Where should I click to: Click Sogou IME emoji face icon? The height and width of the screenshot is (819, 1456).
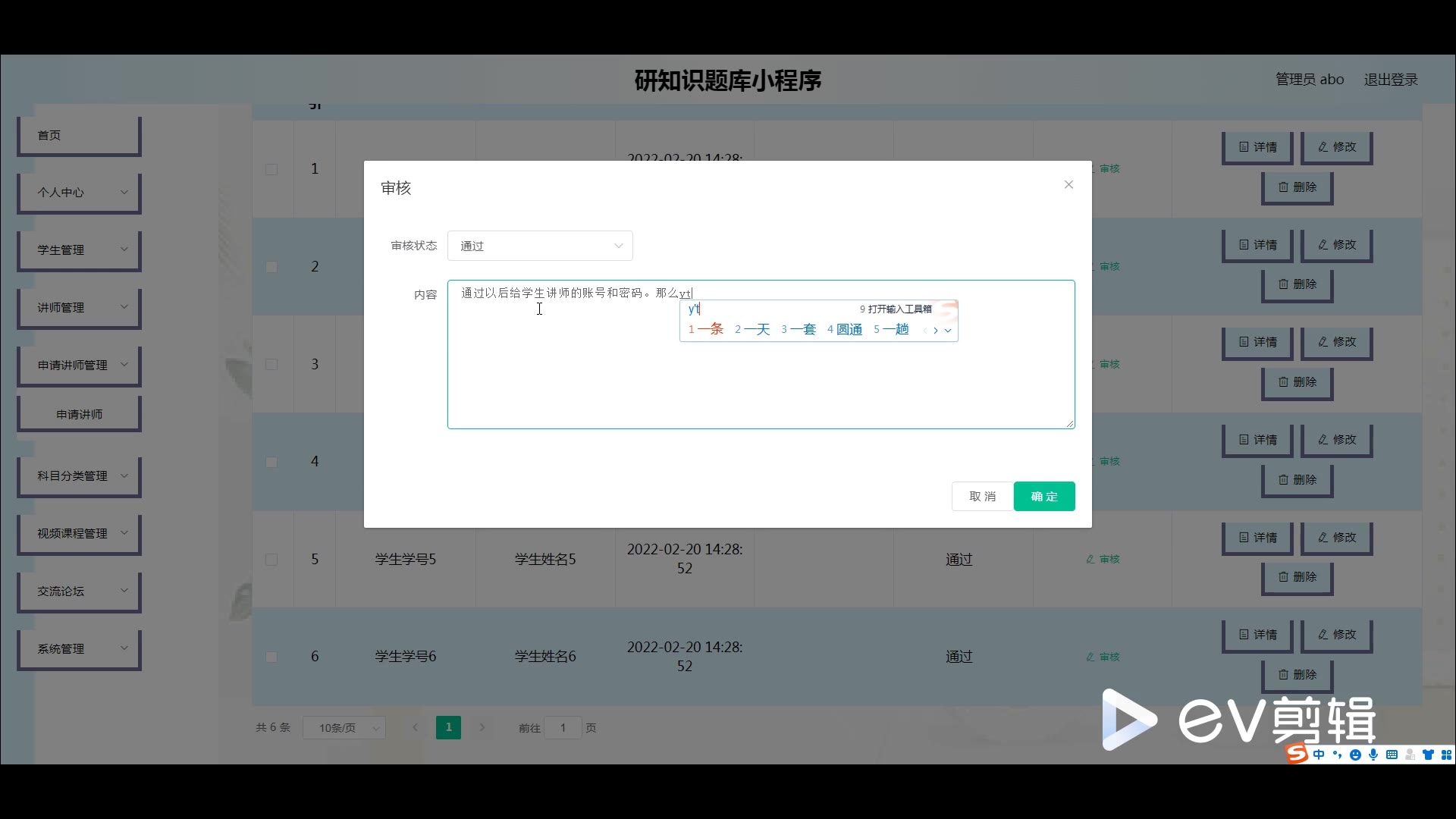click(1355, 755)
